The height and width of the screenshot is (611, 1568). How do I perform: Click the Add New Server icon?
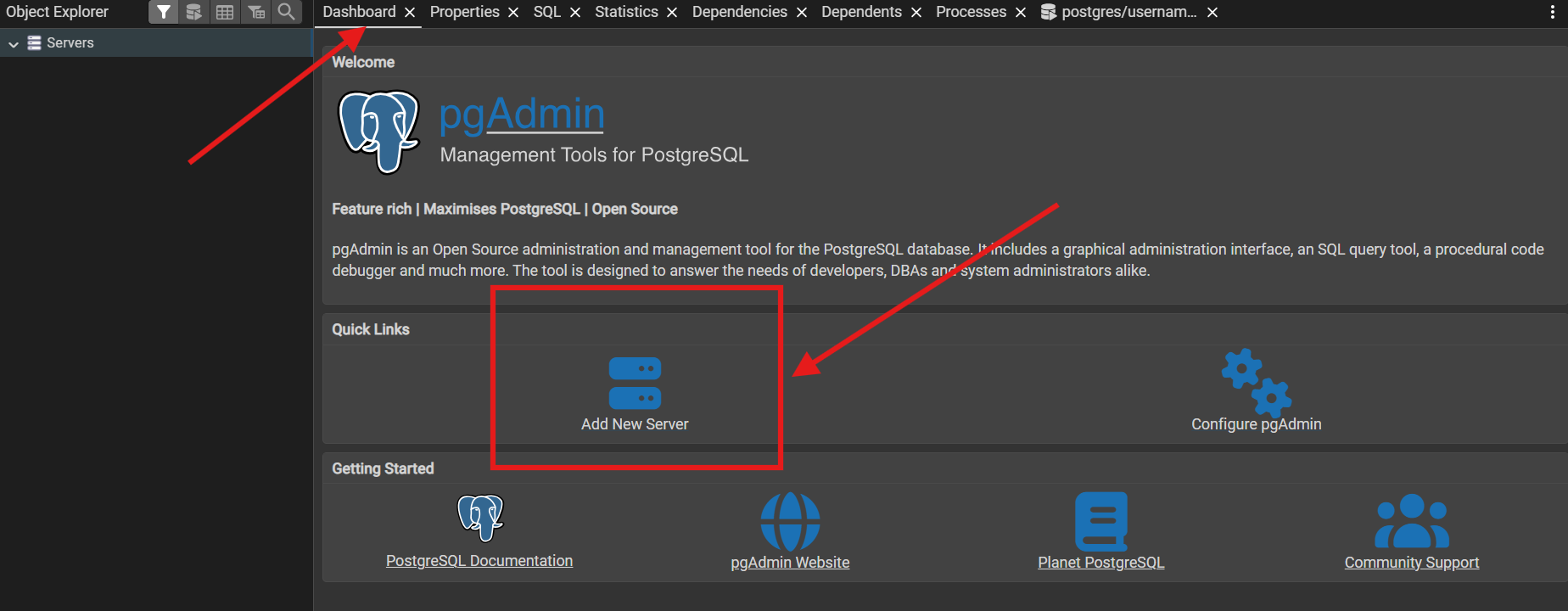pyautogui.click(x=635, y=384)
